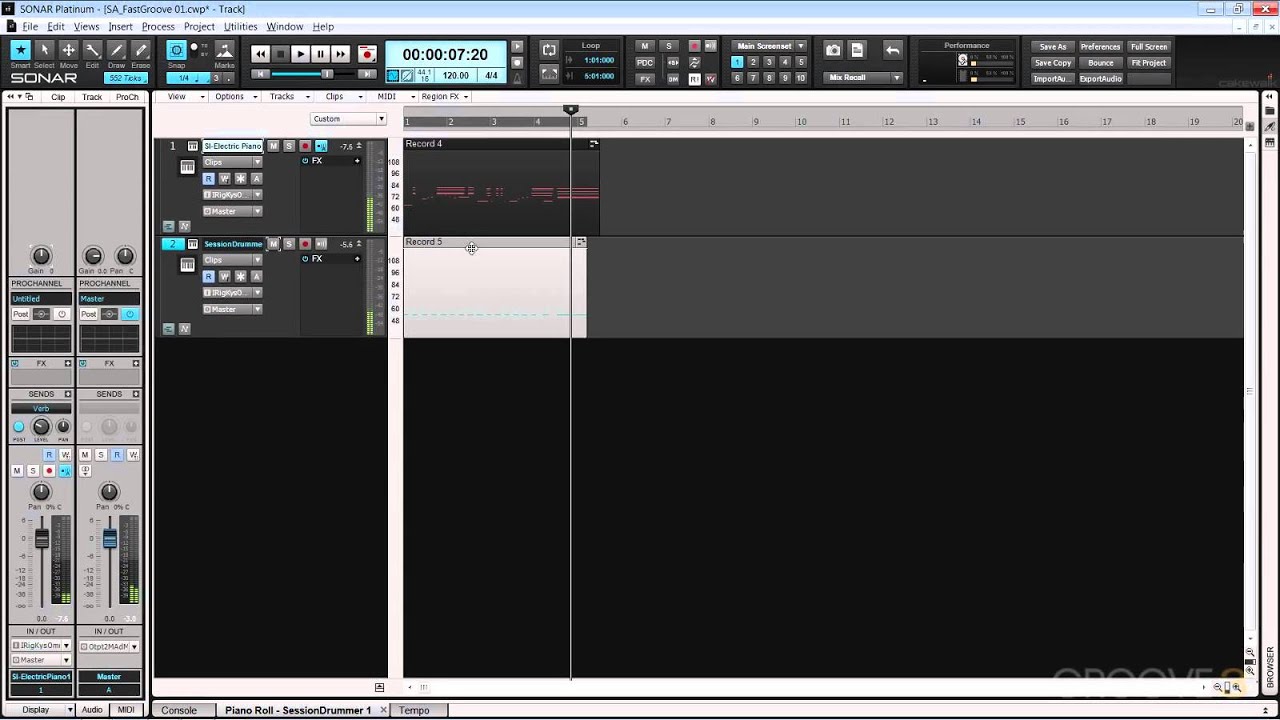
Task: Select screenset 2
Action: [753, 62]
